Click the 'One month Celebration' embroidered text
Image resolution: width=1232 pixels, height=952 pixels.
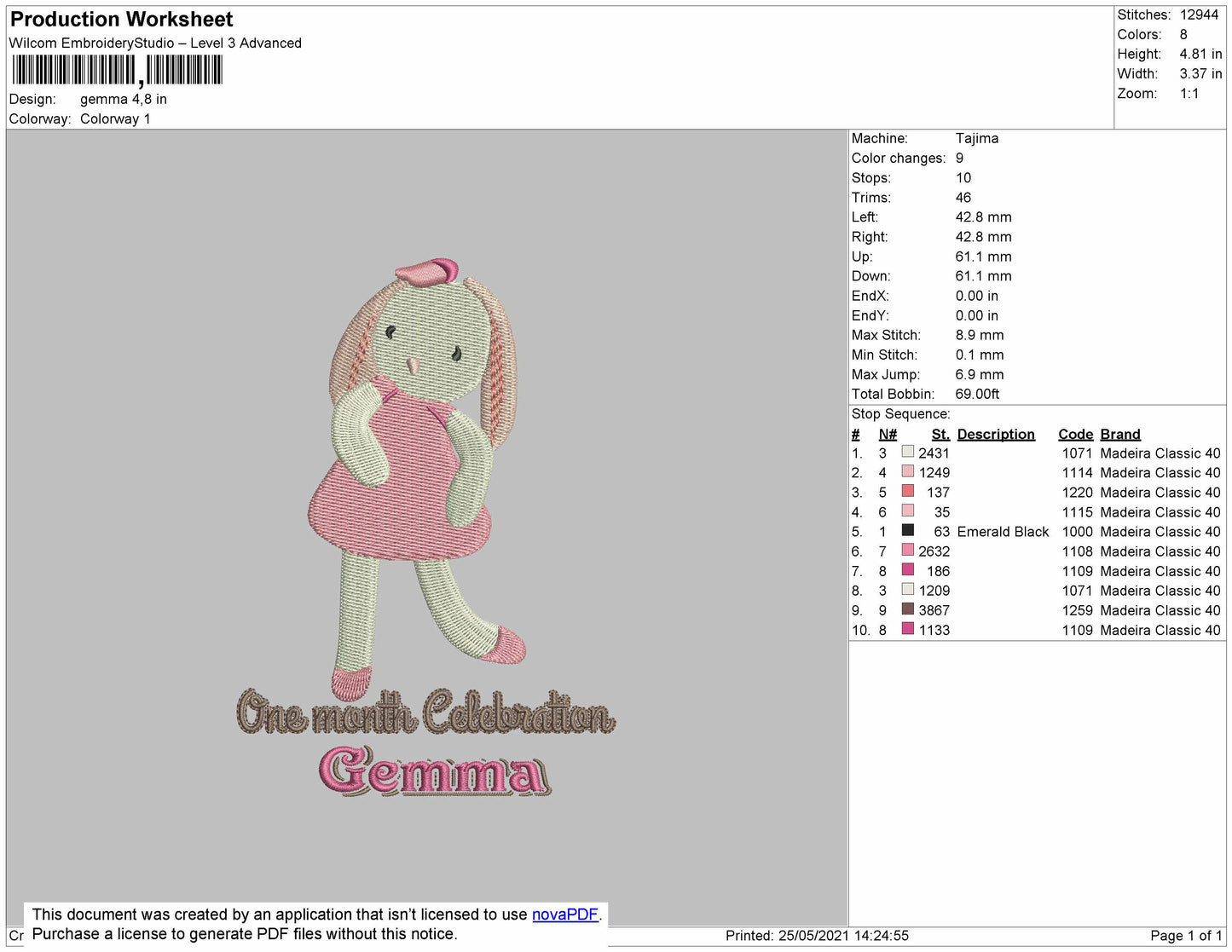pyautogui.click(x=425, y=713)
